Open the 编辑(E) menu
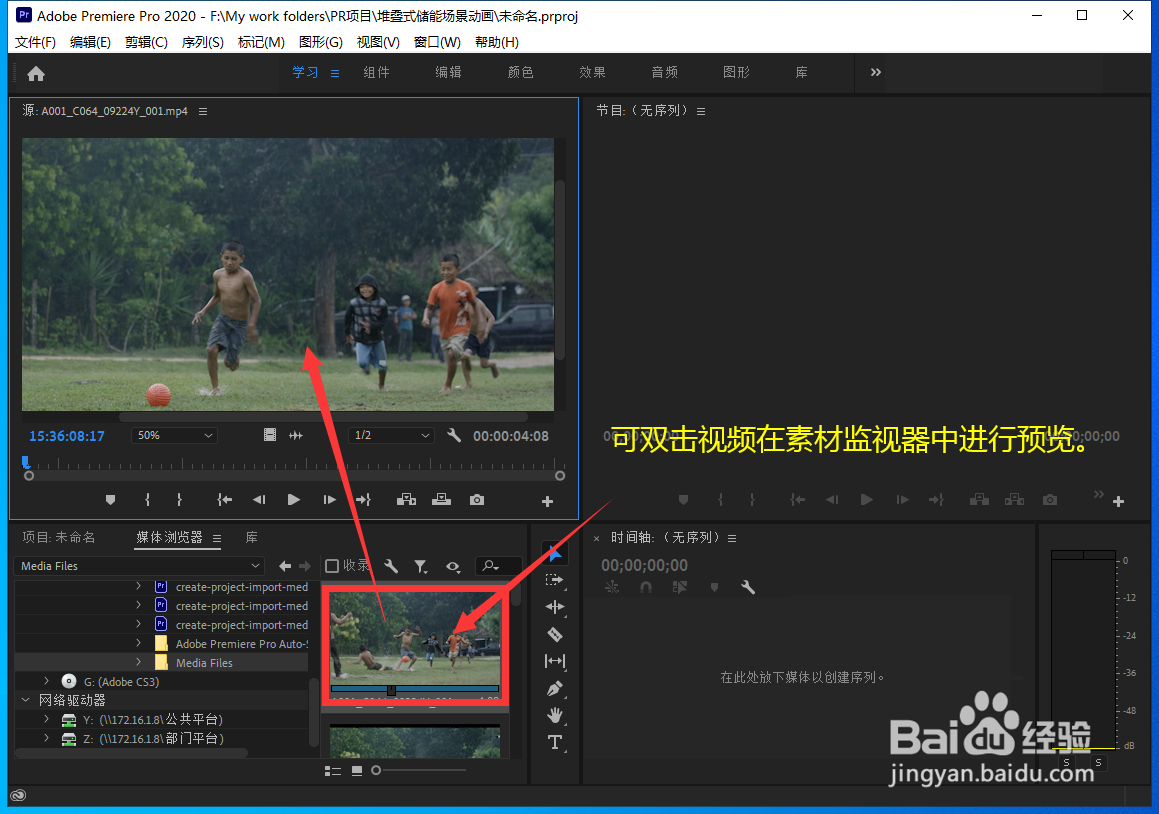Image resolution: width=1159 pixels, height=814 pixels. (91, 42)
